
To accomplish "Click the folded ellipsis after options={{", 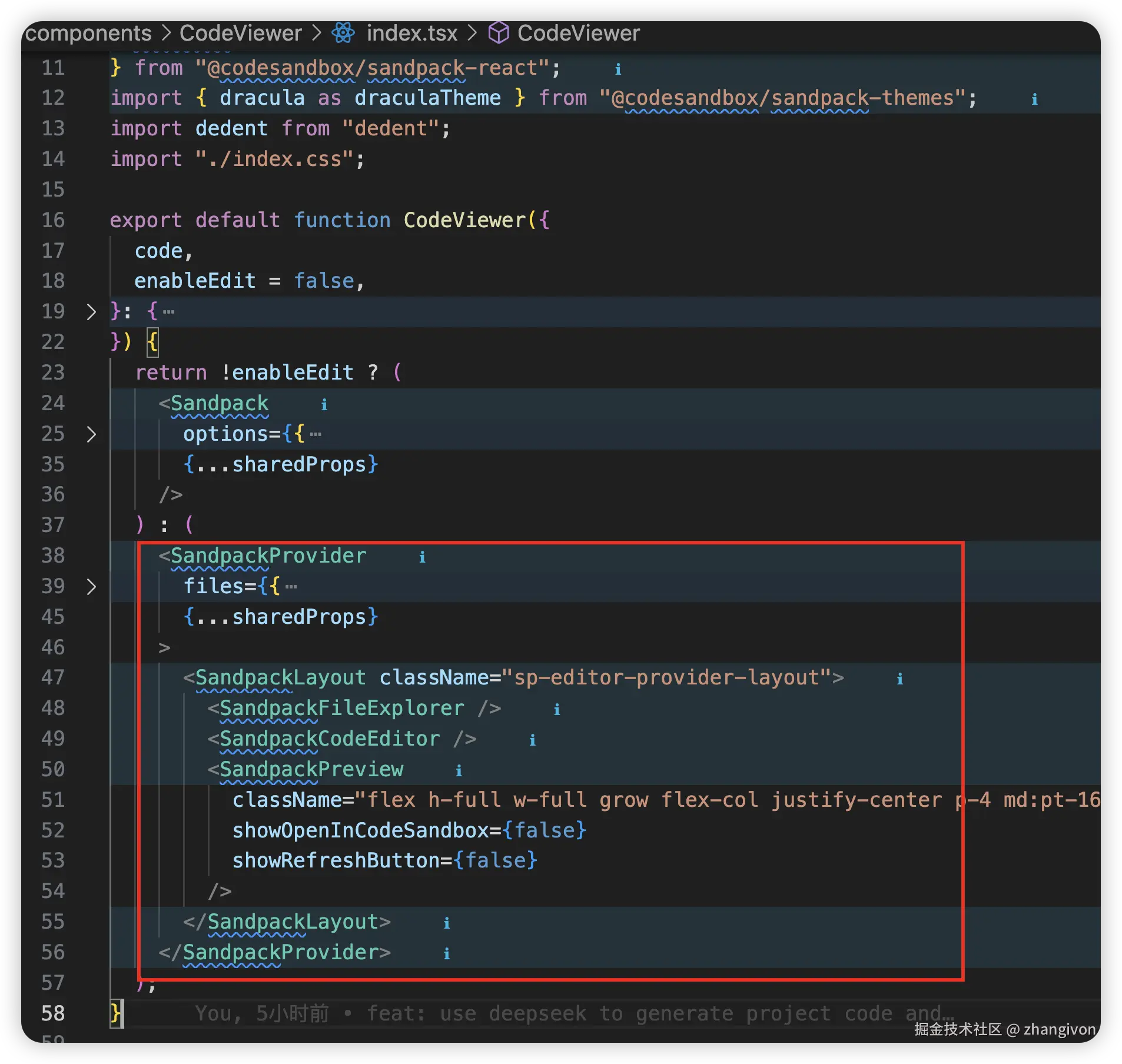I will click(316, 434).
